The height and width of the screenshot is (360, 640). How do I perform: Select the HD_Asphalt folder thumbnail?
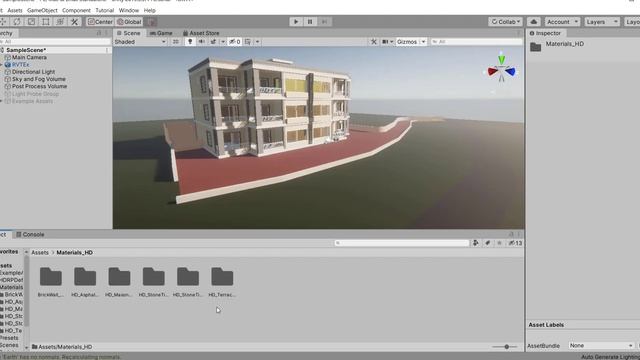pyautogui.click(x=85, y=277)
